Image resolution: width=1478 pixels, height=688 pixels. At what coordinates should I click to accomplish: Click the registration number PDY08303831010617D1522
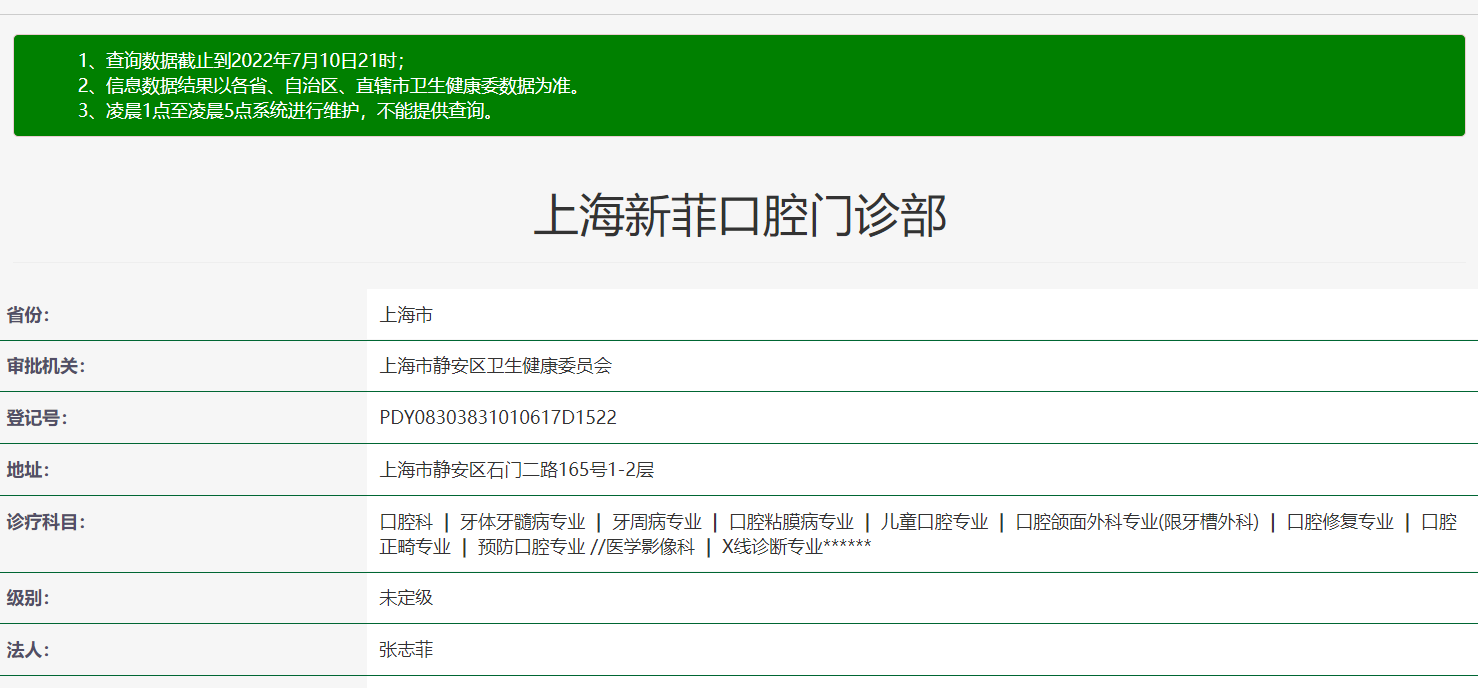(x=498, y=418)
